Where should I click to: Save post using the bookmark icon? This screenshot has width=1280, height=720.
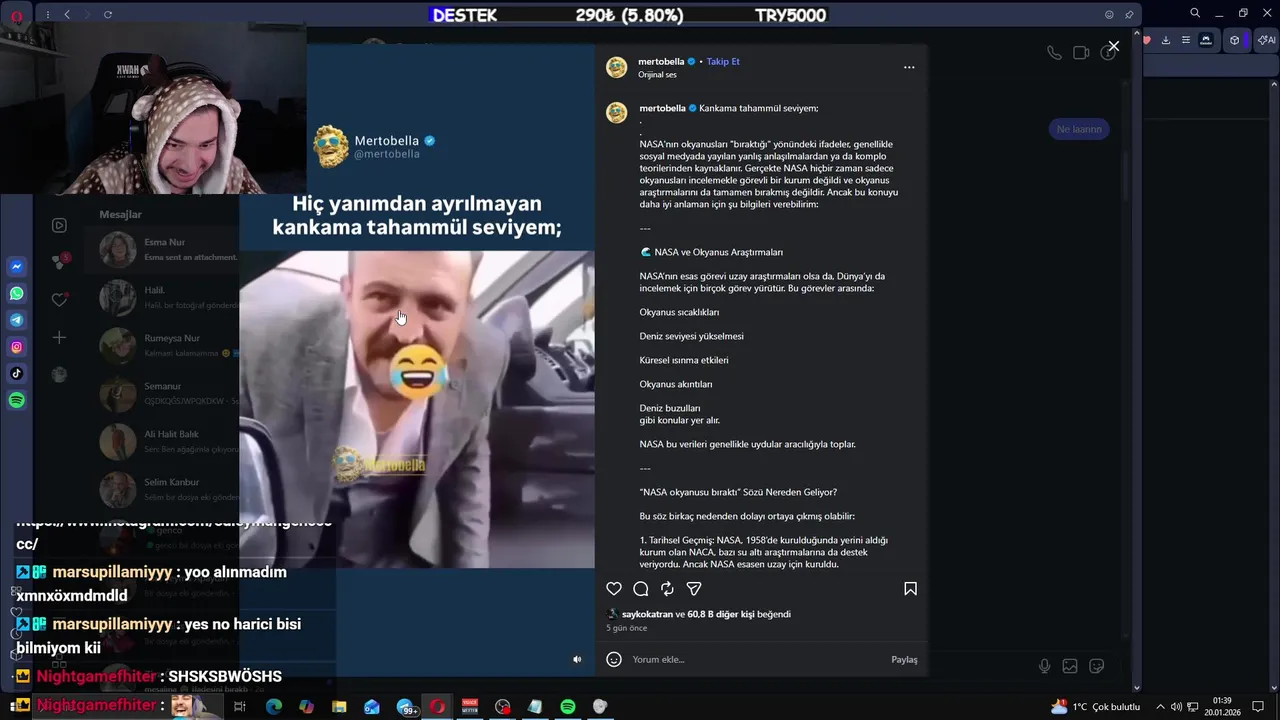pyautogui.click(x=910, y=589)
